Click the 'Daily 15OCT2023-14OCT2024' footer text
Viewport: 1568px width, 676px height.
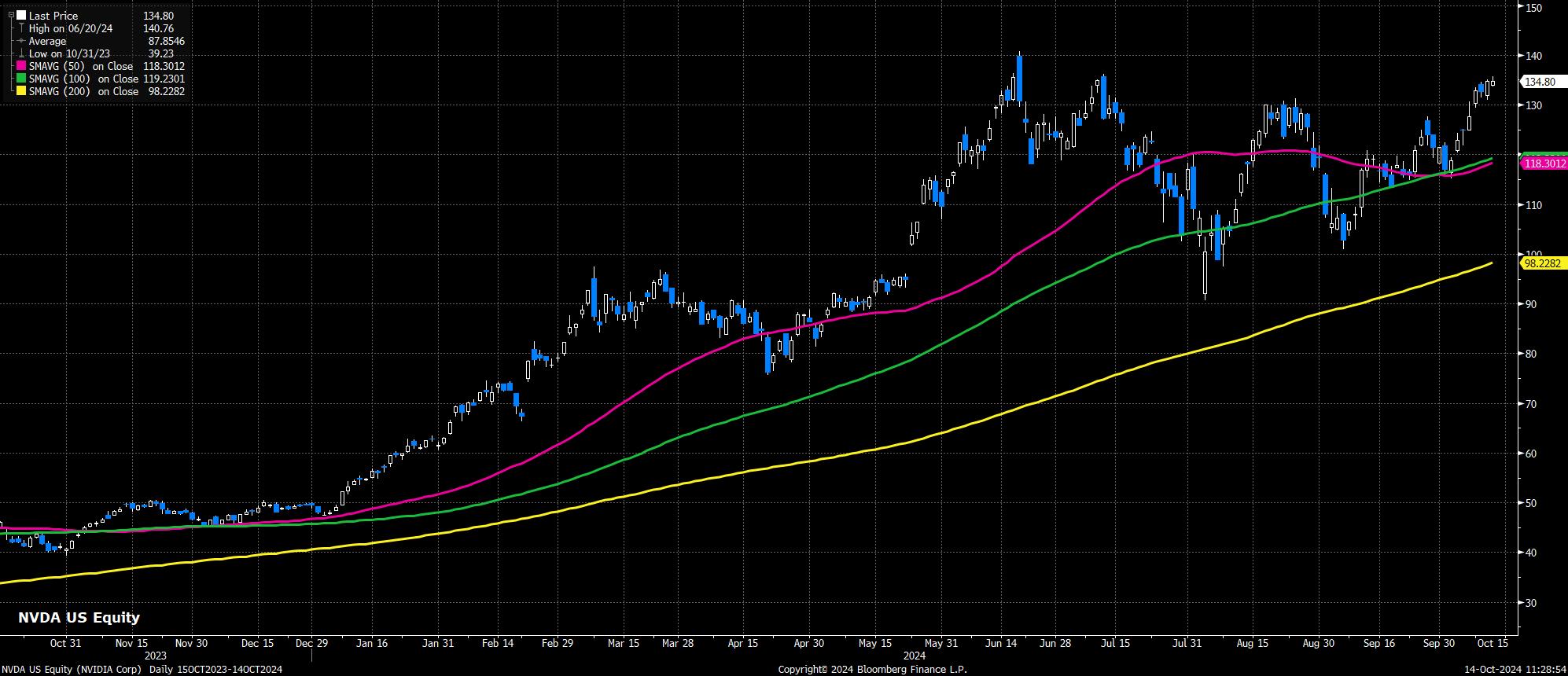point(215,669)
